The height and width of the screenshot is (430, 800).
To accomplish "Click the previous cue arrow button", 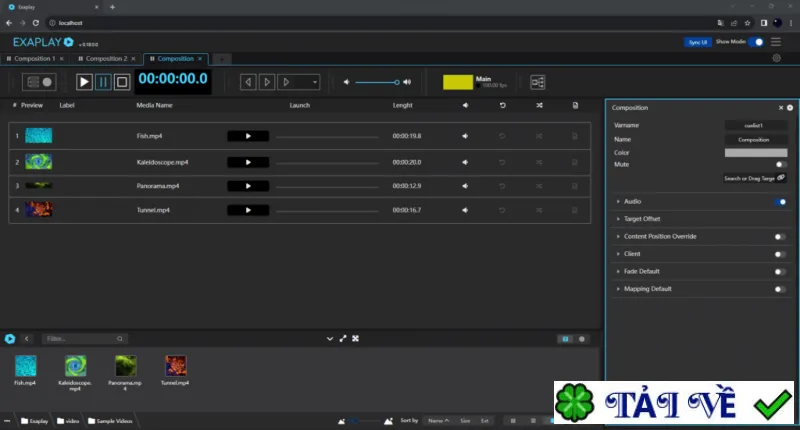I will pos(248,82).
